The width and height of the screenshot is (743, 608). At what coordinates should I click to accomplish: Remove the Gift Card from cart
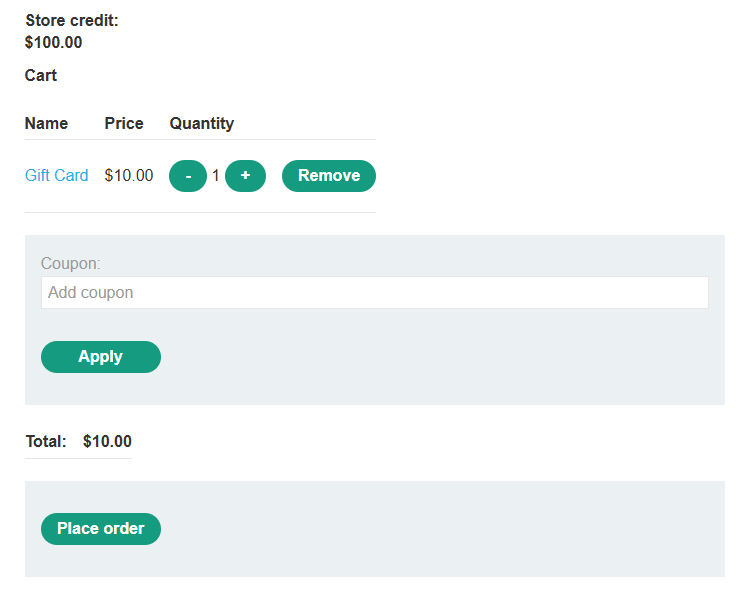[328, 176]
